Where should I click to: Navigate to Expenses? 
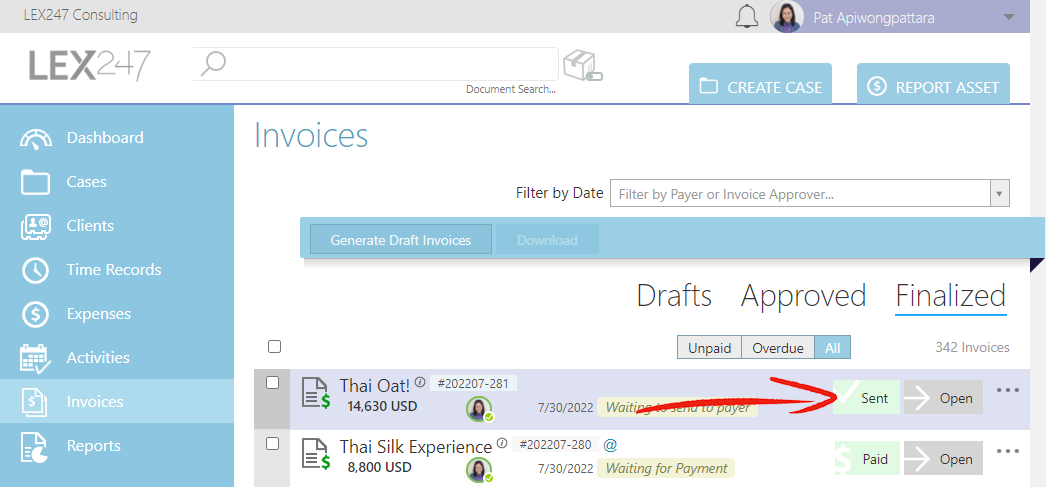tap(99, 314)
